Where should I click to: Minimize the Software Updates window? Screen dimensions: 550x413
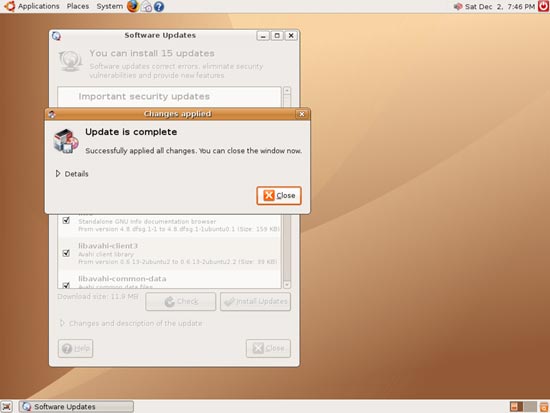[263, 35]
